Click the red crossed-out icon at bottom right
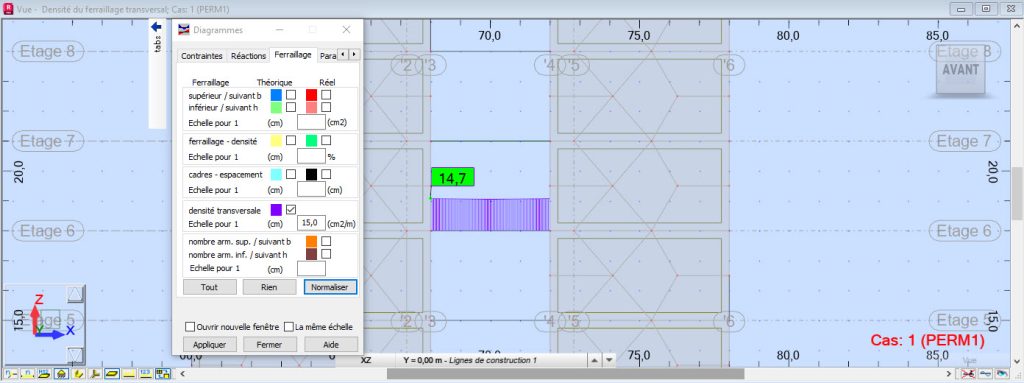This screenshot has width=1024, height=383. point(969,374)
